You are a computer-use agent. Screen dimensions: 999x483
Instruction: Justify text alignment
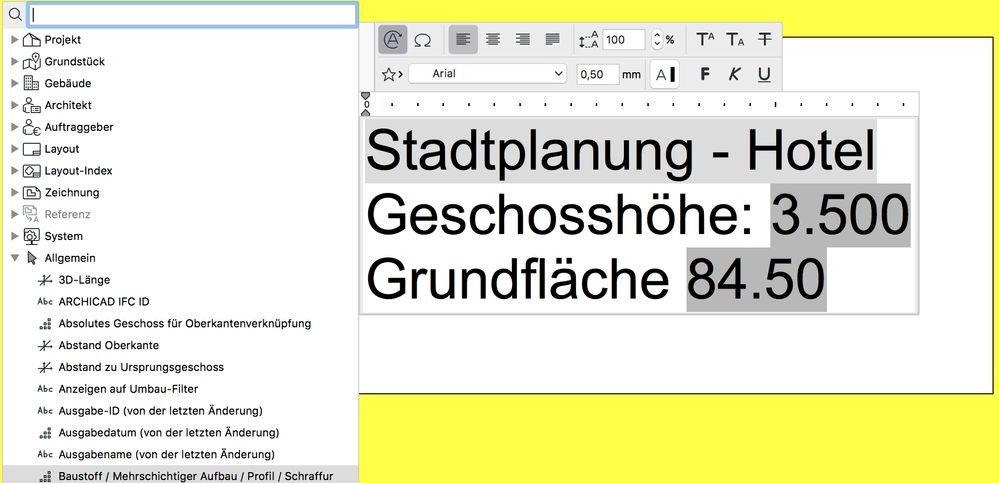pyautogui.click(x=552, y=40)
